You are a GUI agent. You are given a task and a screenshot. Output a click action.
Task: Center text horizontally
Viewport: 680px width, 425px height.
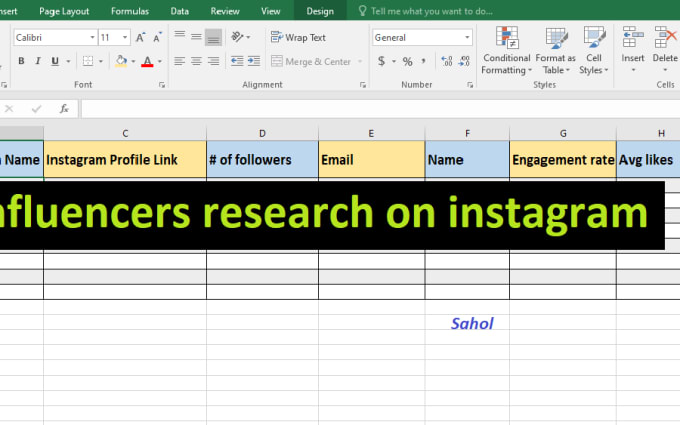[x=196, y=61]
